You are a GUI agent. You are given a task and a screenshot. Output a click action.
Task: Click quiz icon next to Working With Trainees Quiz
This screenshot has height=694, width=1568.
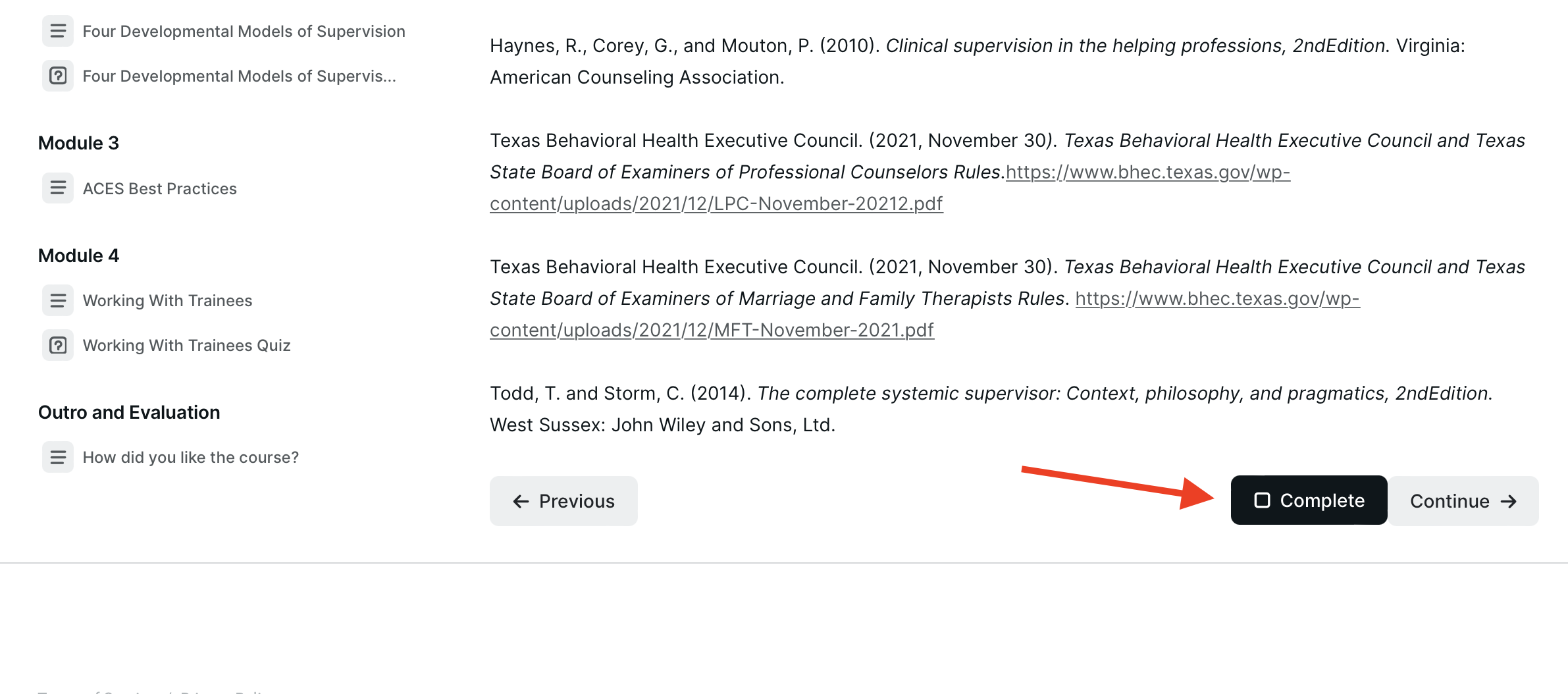tap(58, 345)
